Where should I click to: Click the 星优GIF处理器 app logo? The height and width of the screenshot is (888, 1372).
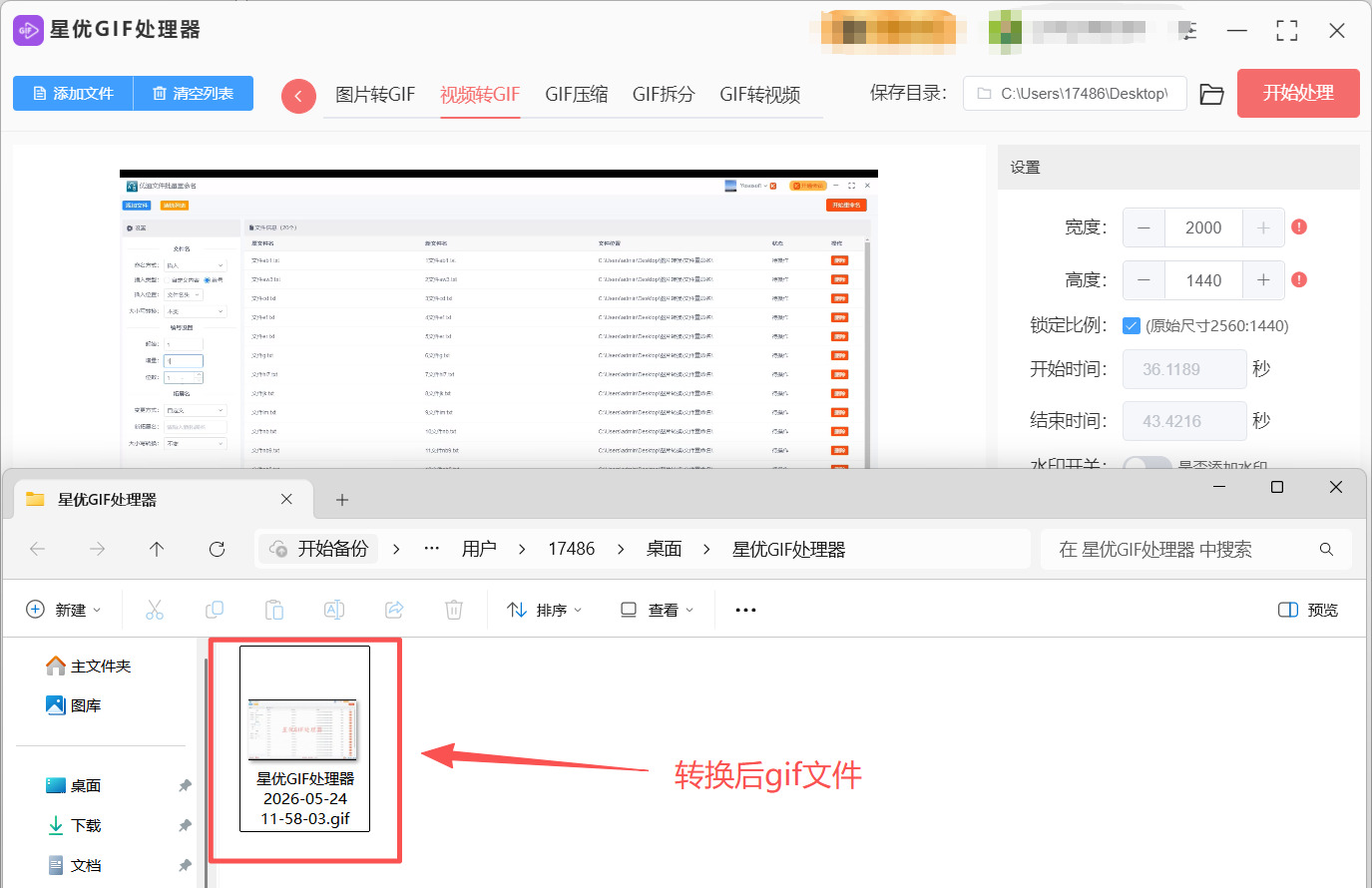point(28,30)
